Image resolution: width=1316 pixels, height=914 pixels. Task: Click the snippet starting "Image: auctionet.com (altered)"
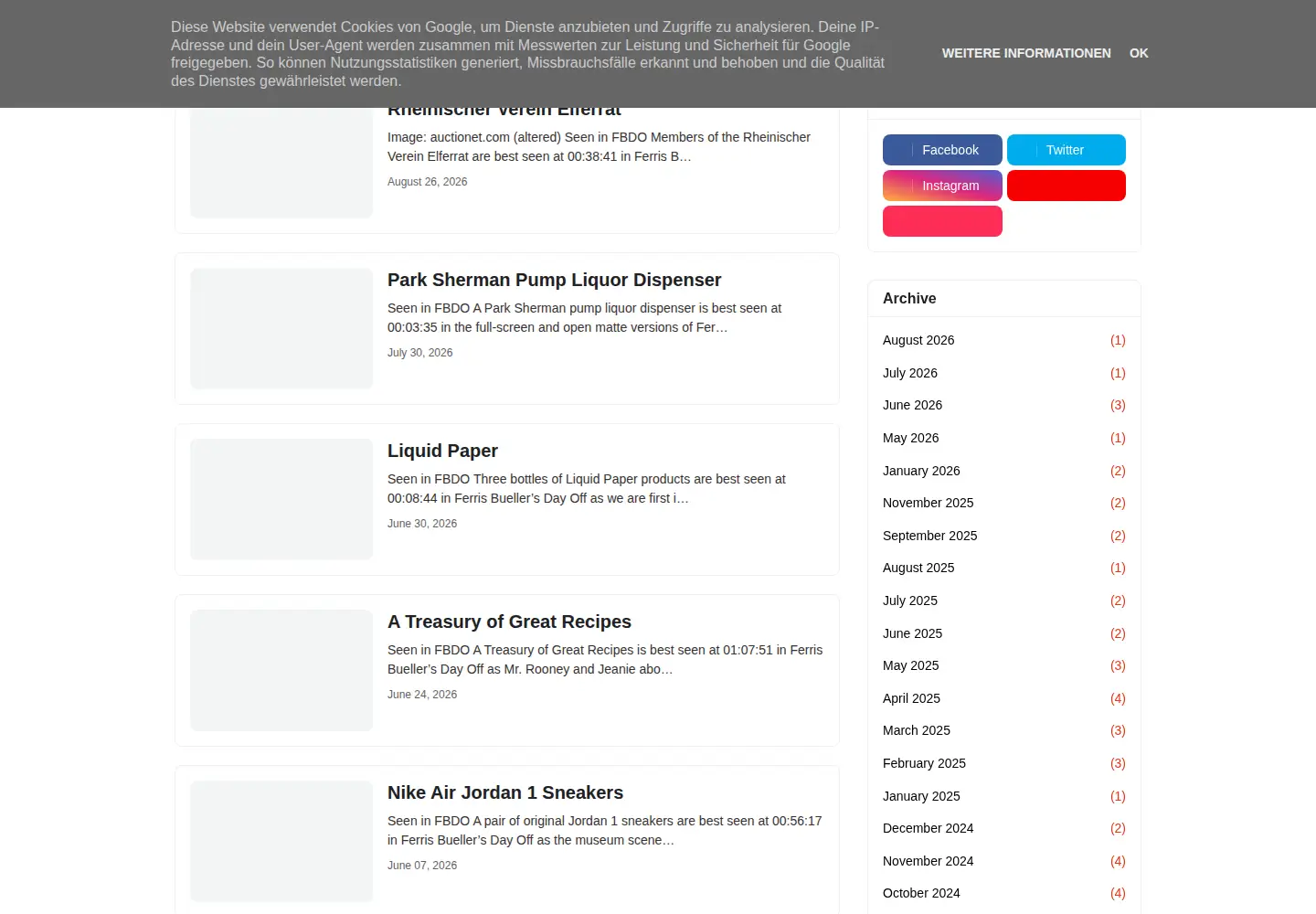click(599, 147)
